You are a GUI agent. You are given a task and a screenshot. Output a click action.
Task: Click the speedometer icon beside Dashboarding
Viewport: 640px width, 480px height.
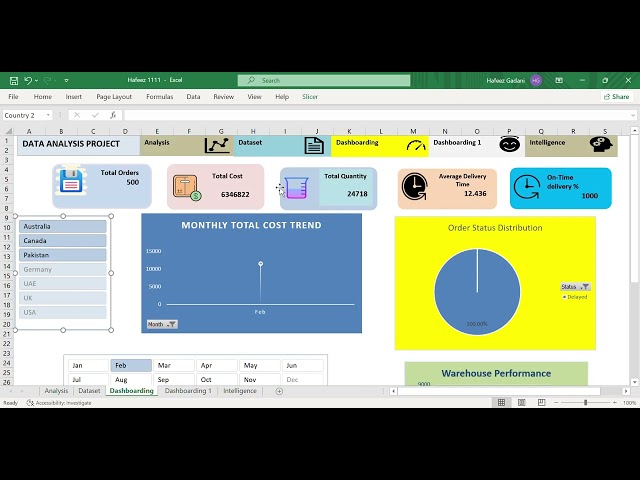(416, 146)
